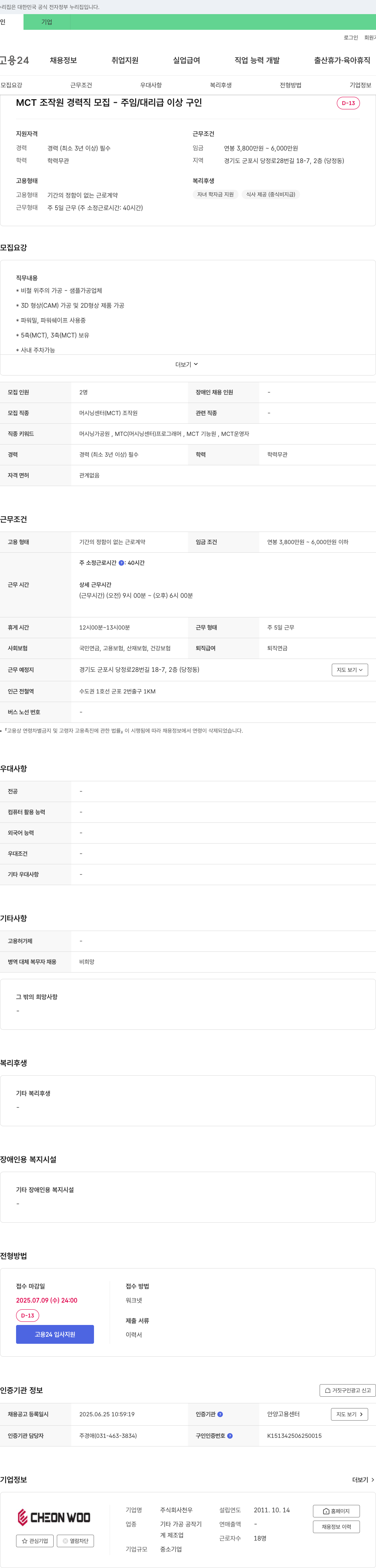This screenshot has height=1568, width=376.
Task: Expand job description with 더보기
Action: pyautogui.click(x=187, y=365)
